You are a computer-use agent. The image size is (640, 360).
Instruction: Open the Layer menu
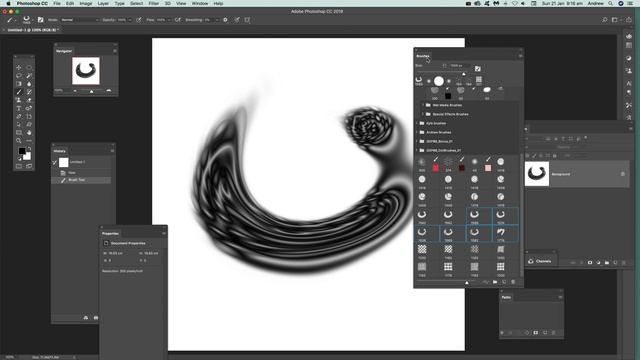pyautogui.click(x=103, y=3)
